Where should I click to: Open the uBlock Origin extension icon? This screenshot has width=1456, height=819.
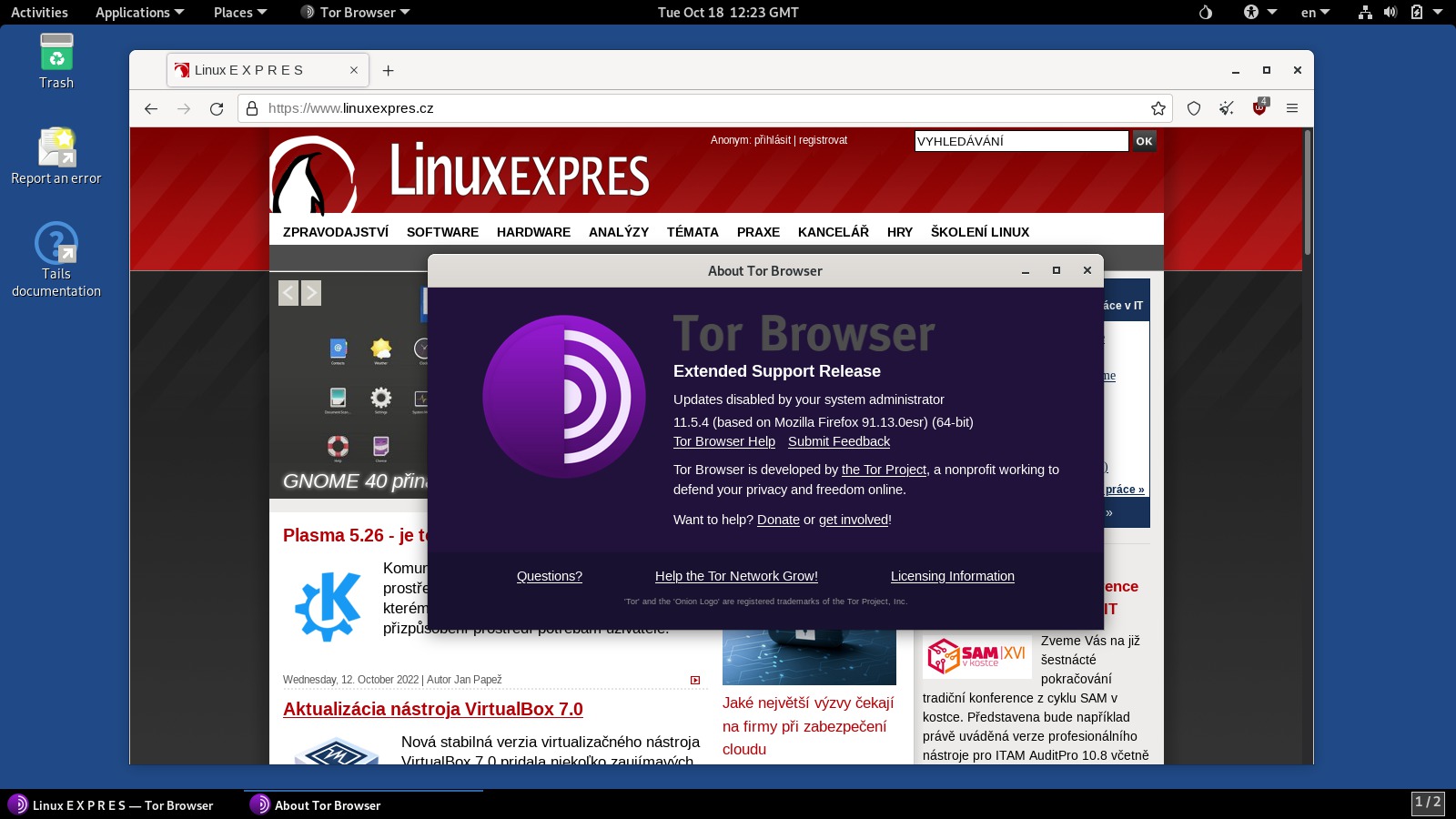(1259, 107)
